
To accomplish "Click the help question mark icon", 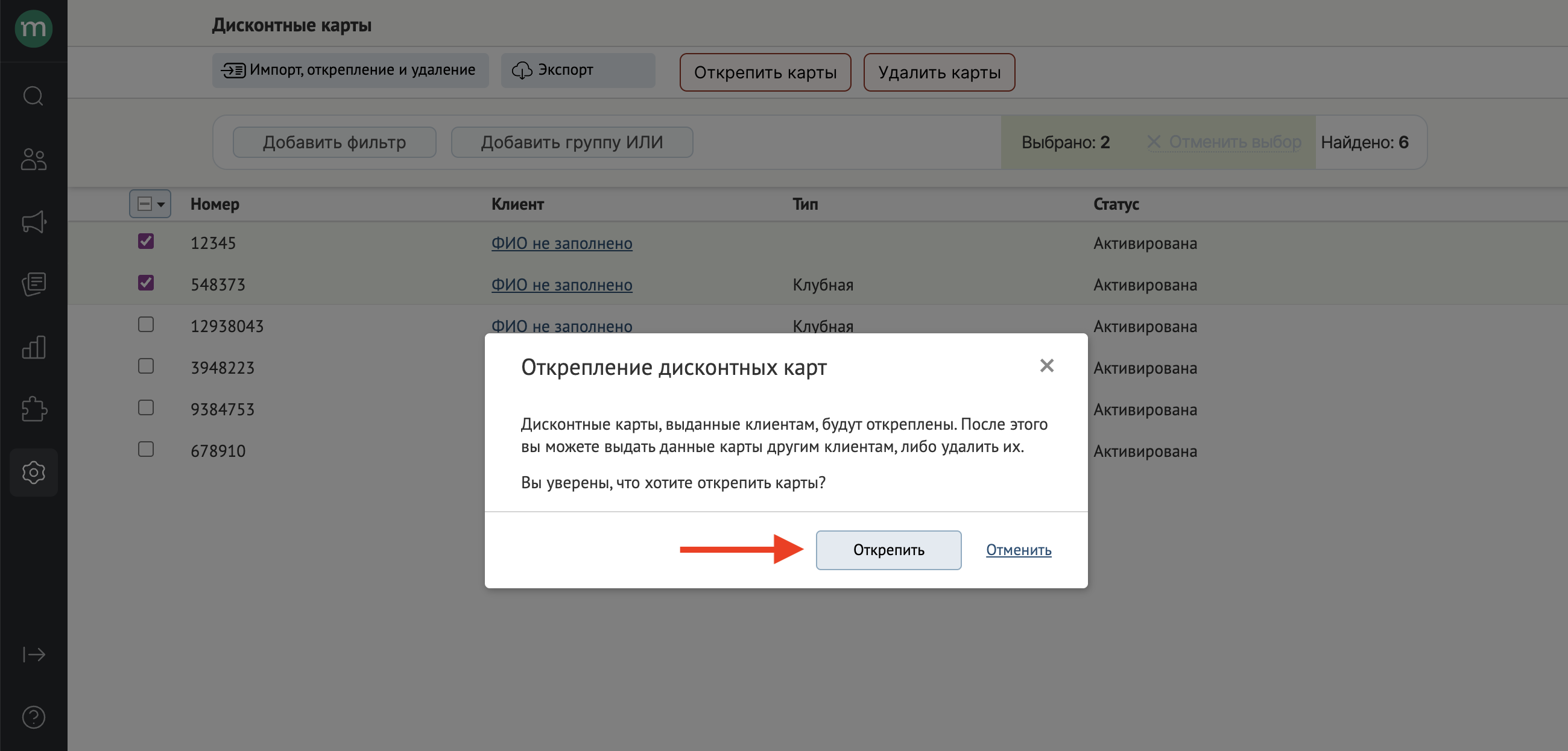I will click(34, 717).
